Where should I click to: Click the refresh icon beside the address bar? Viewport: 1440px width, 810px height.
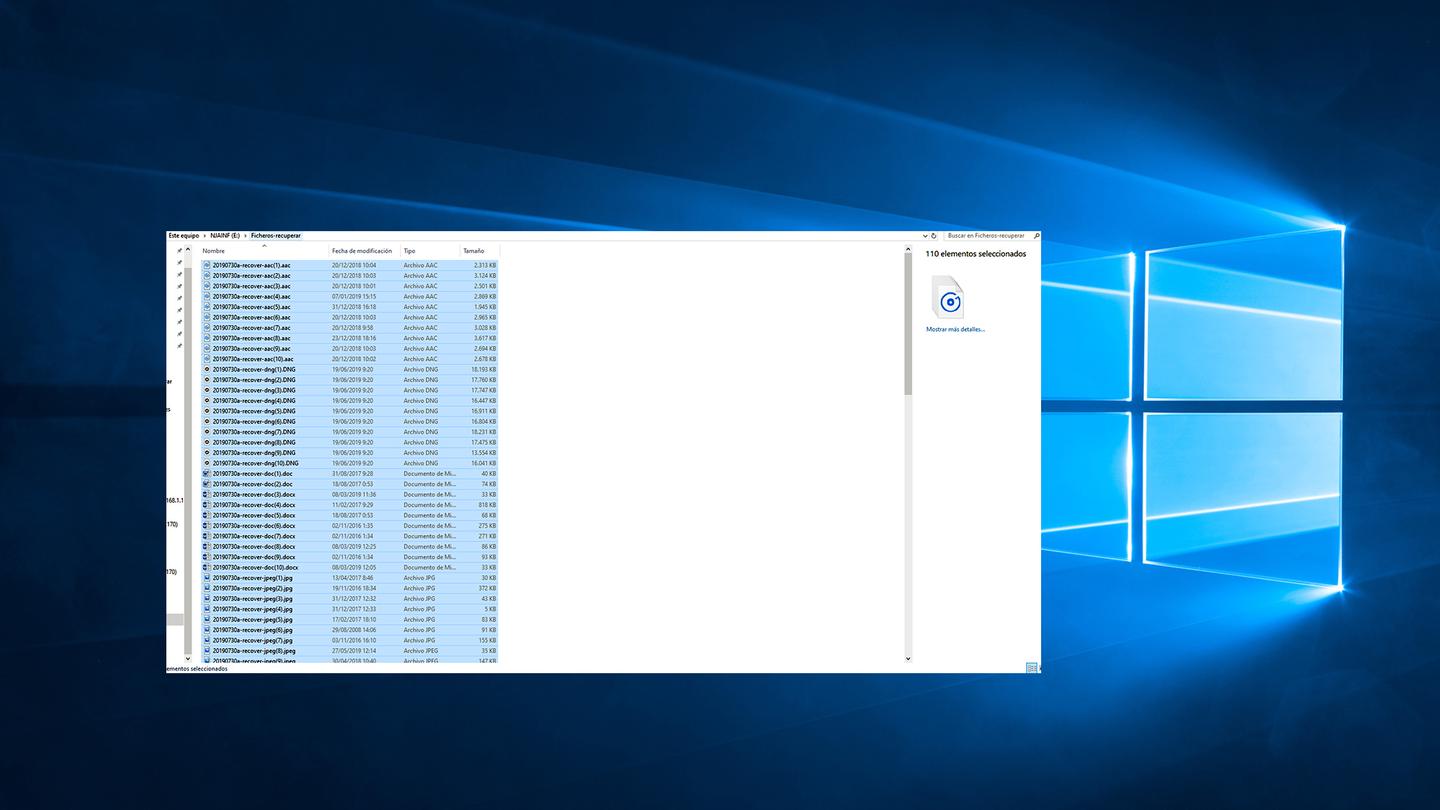(x=935, y=236)
